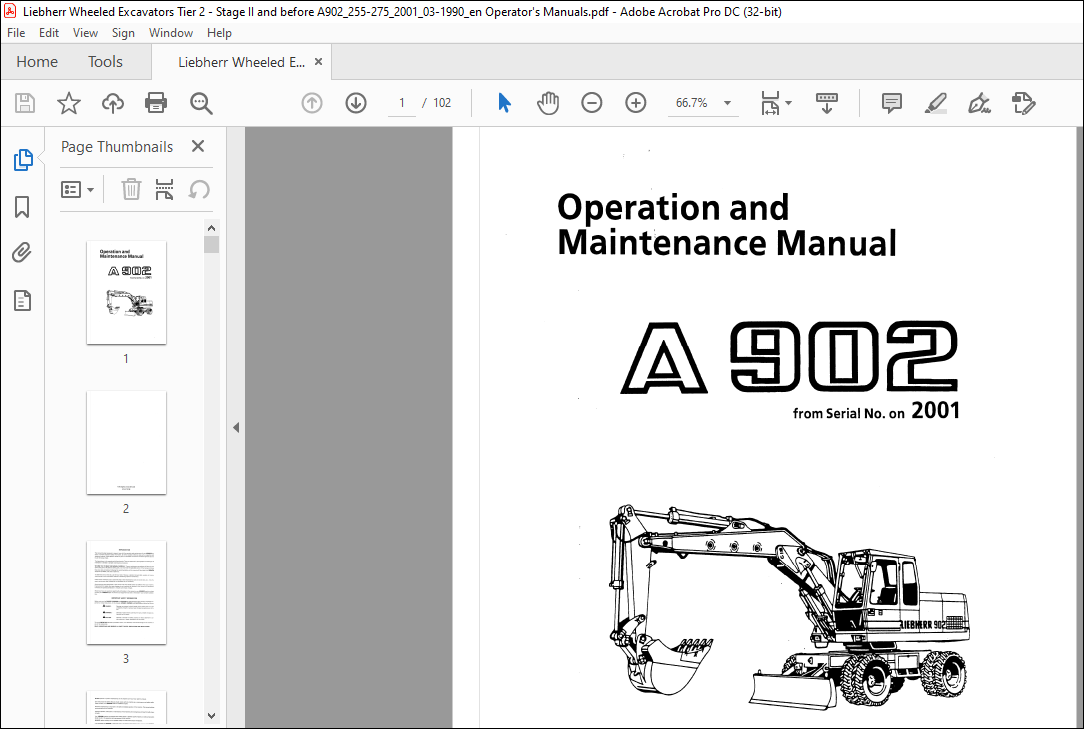This screenshot has width=1084, height=729.
Task: Open the View menu
Action: pyautogui.click(x=85, y=33)
